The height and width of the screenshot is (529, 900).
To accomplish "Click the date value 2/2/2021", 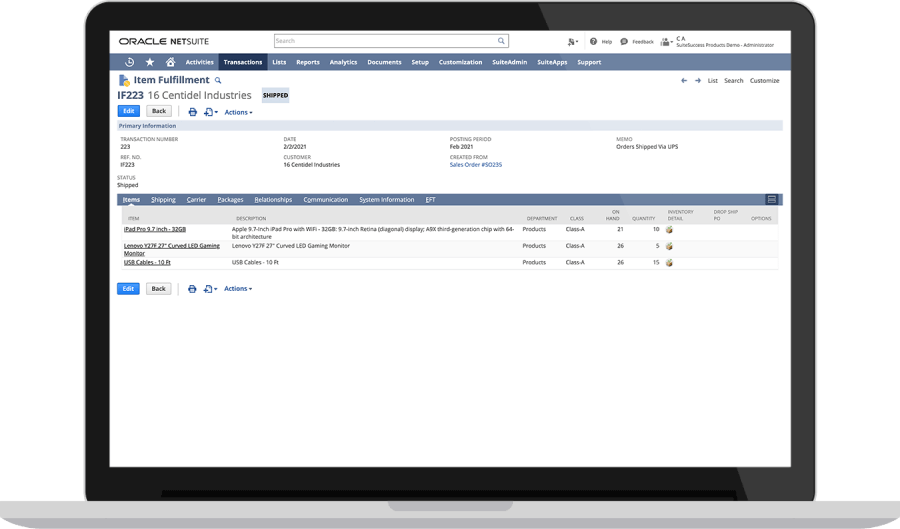I will [295, 147].
